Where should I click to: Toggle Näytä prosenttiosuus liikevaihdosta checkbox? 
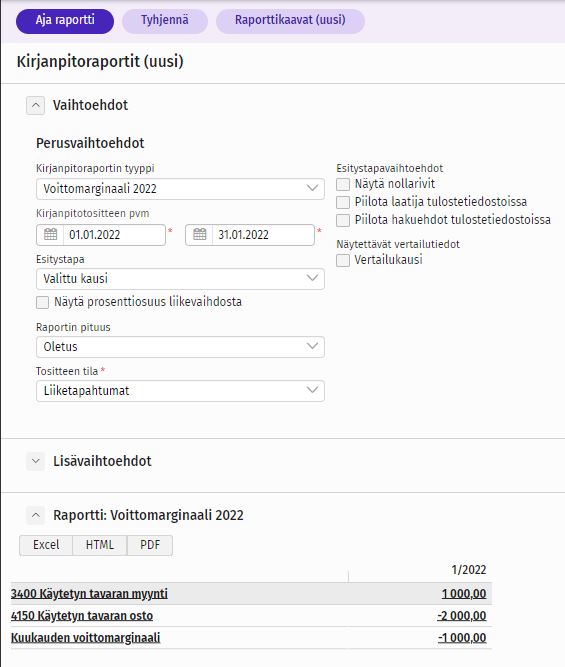coord(43,302)
